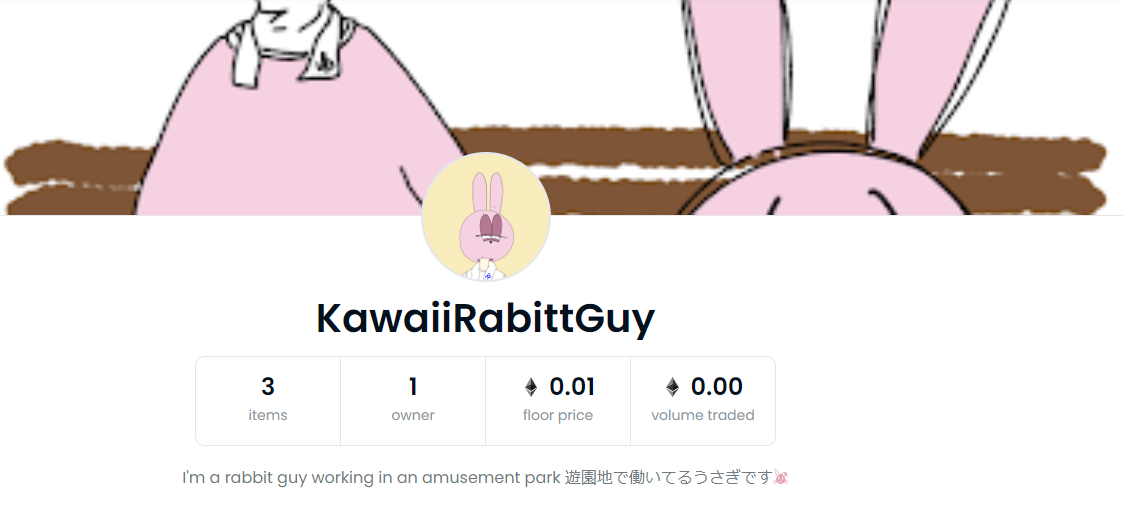1123x515 pixels.
Task: Select the 1 owner stat cell
Action: [413, 401]
